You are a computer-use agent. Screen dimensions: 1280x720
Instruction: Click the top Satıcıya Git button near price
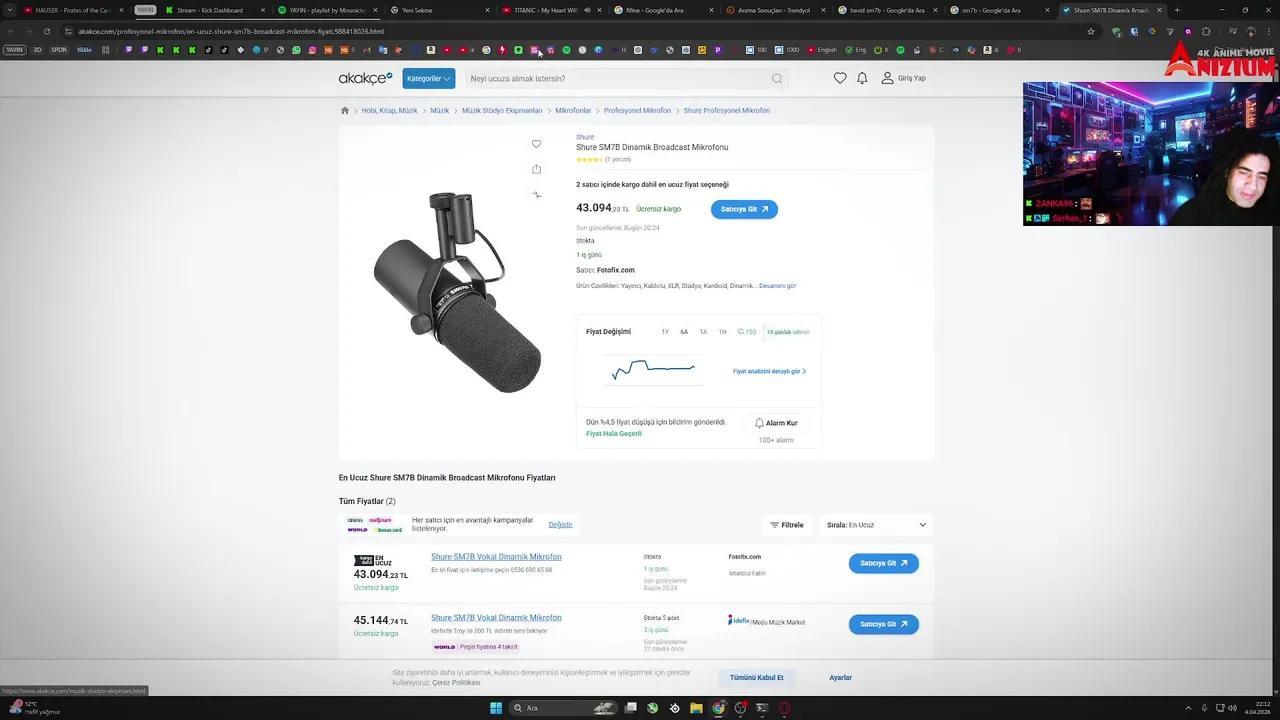744,209
